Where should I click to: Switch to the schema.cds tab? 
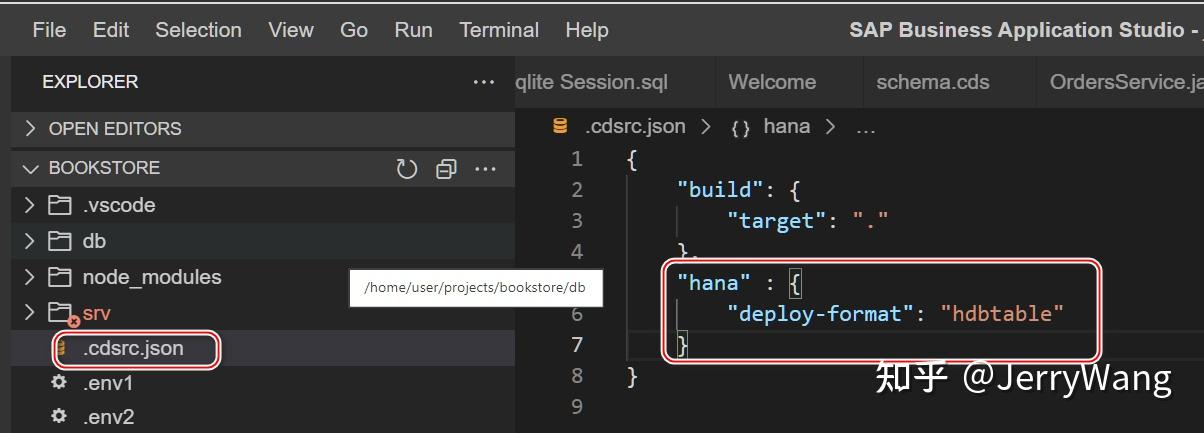click(x=933, y=82)
